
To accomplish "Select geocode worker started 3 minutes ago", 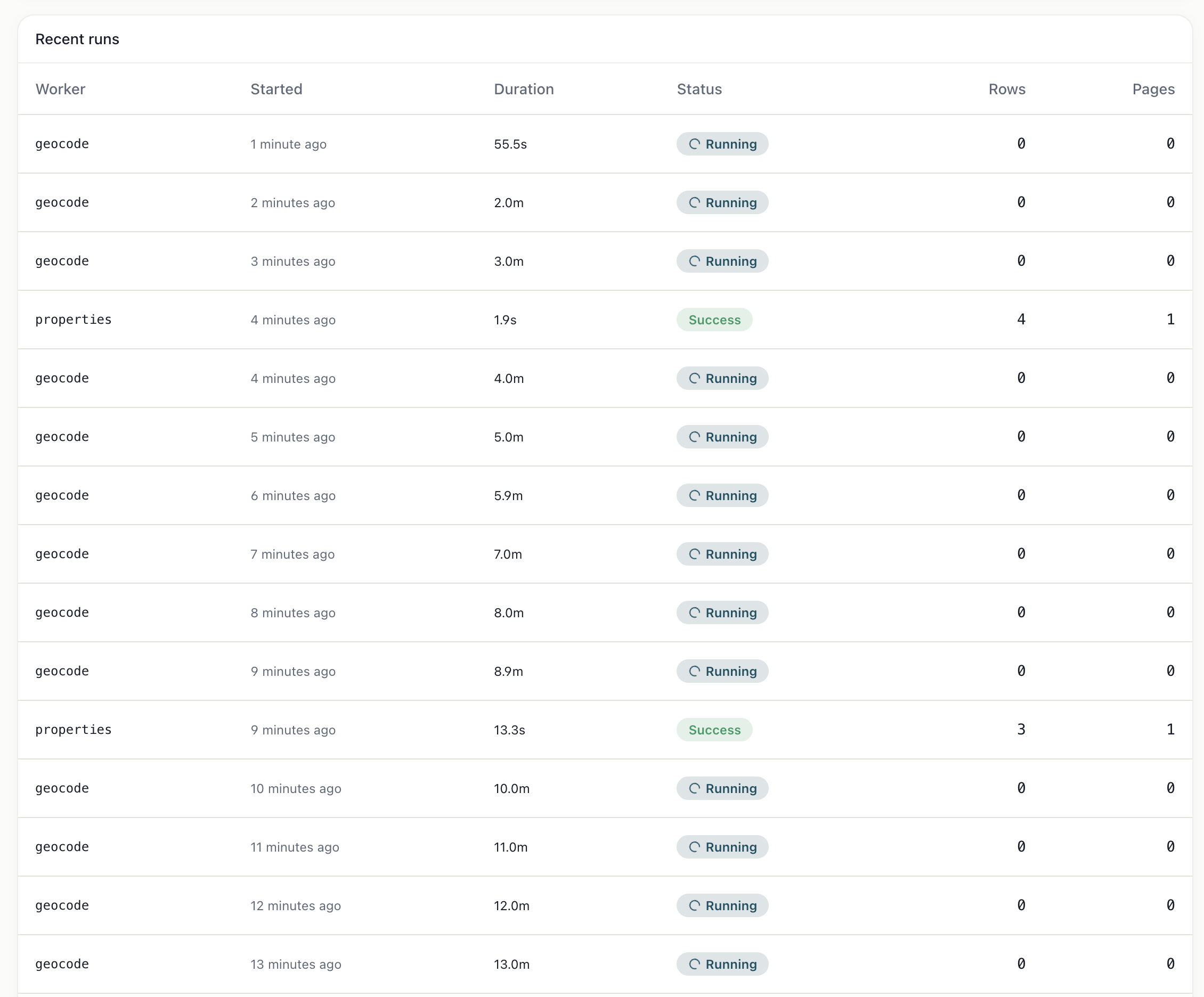I will click(x=62, y=261).
